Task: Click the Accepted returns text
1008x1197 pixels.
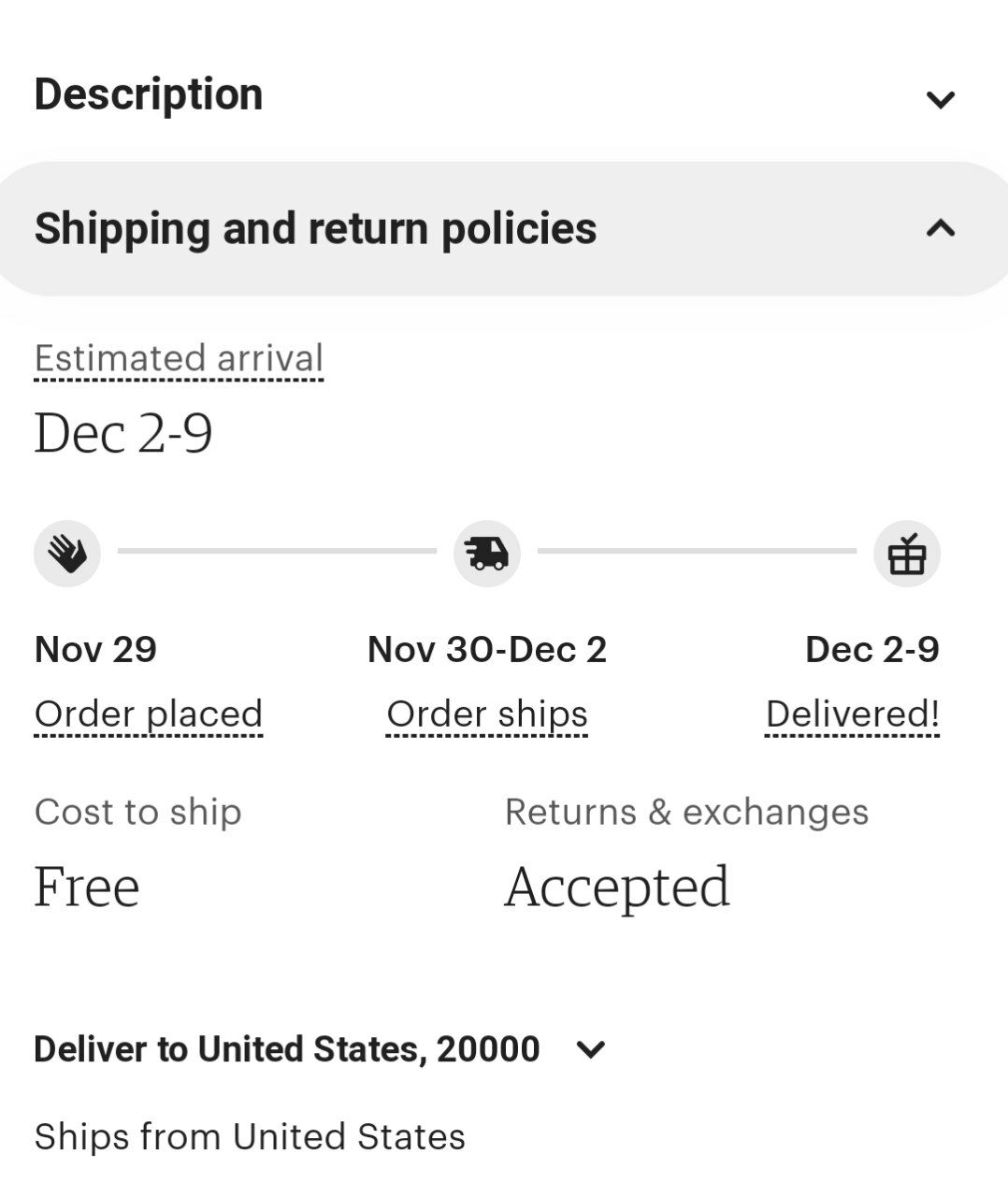Action: (x=617, y=888)
